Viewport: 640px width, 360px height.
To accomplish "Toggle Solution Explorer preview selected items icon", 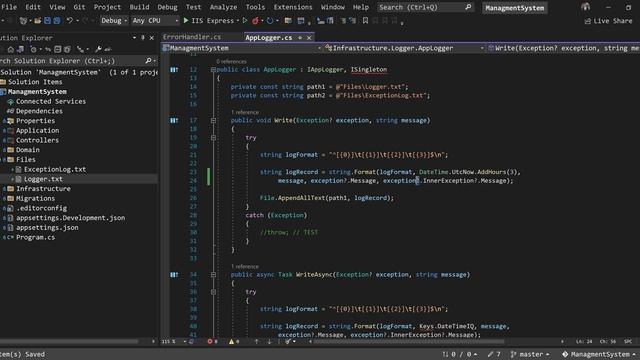I will (108, 49).
